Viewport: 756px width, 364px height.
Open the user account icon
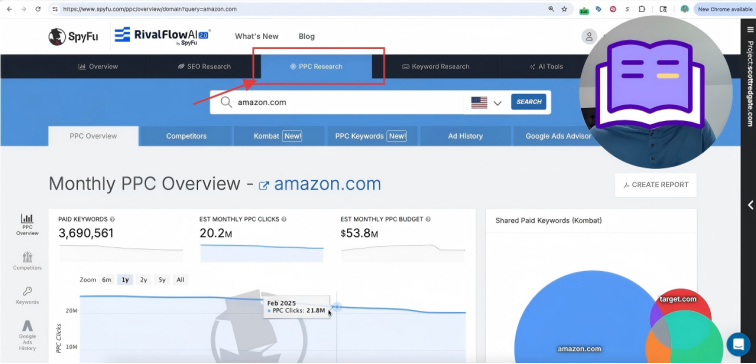[589, 36]
